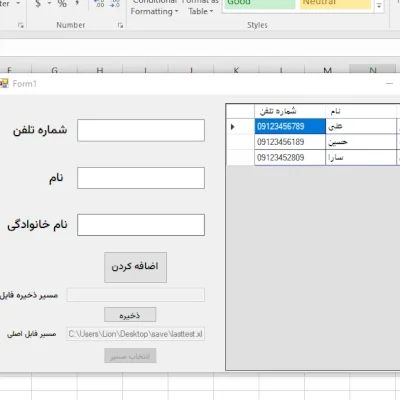The image size is (400, 400).
Task: Click the اضافه کردن button
Action: tap(135, 267)
